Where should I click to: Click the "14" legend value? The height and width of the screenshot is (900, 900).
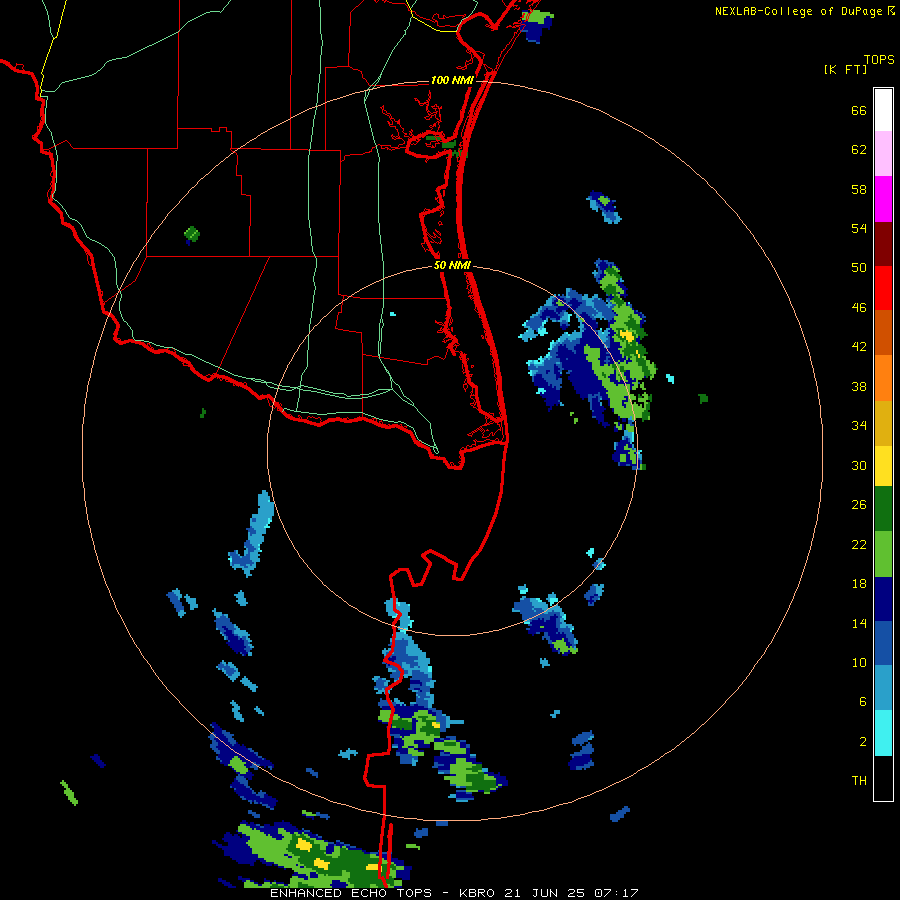pyautogui.click(x=859, y=623)
